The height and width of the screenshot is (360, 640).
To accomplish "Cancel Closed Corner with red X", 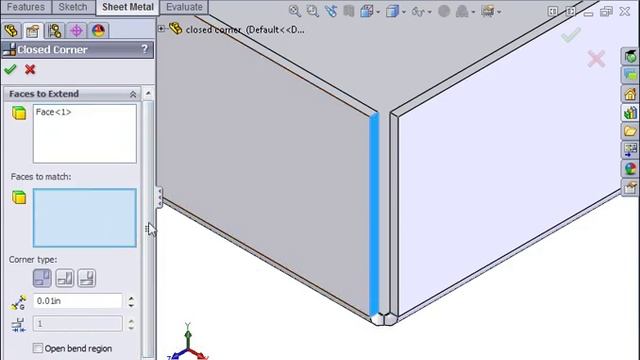I will (x=30, y=69).
